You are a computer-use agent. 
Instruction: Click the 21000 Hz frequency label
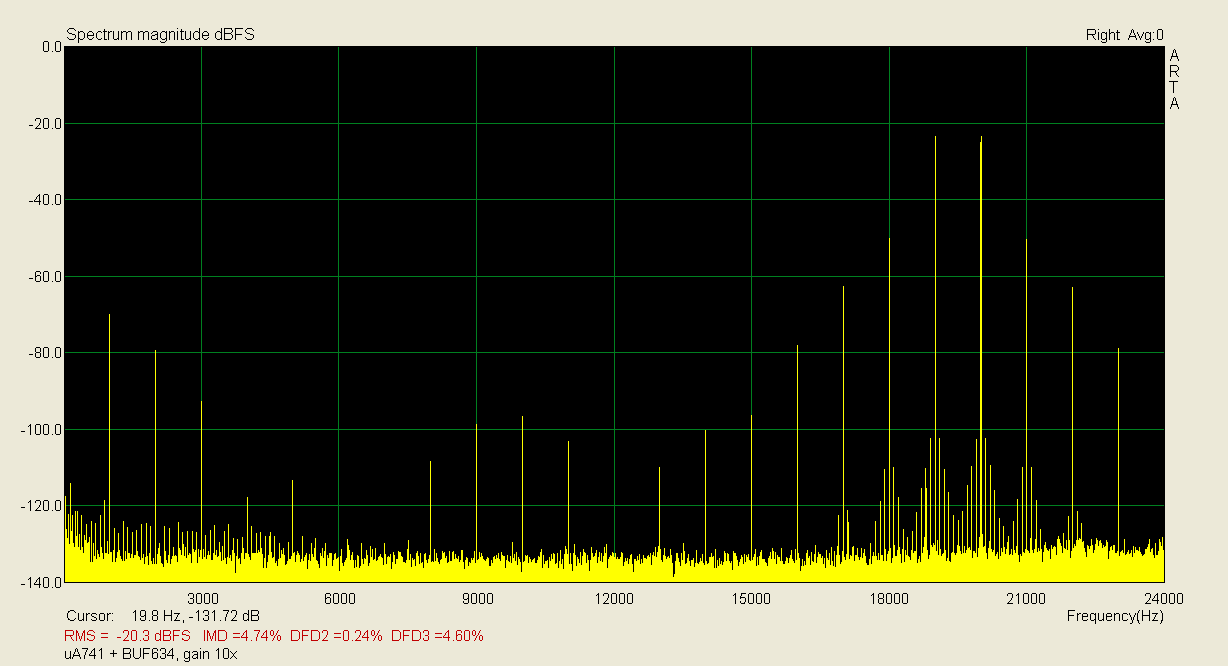[x=1026, y=599]
